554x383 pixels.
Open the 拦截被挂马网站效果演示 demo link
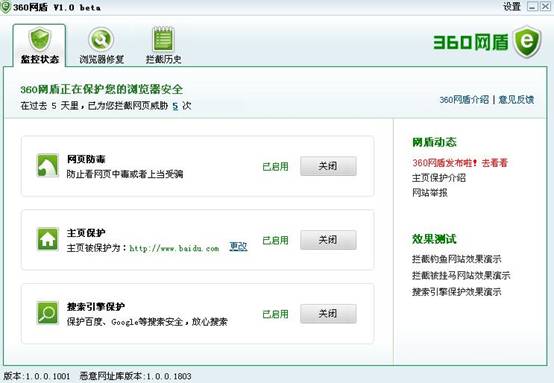[461, 275]
